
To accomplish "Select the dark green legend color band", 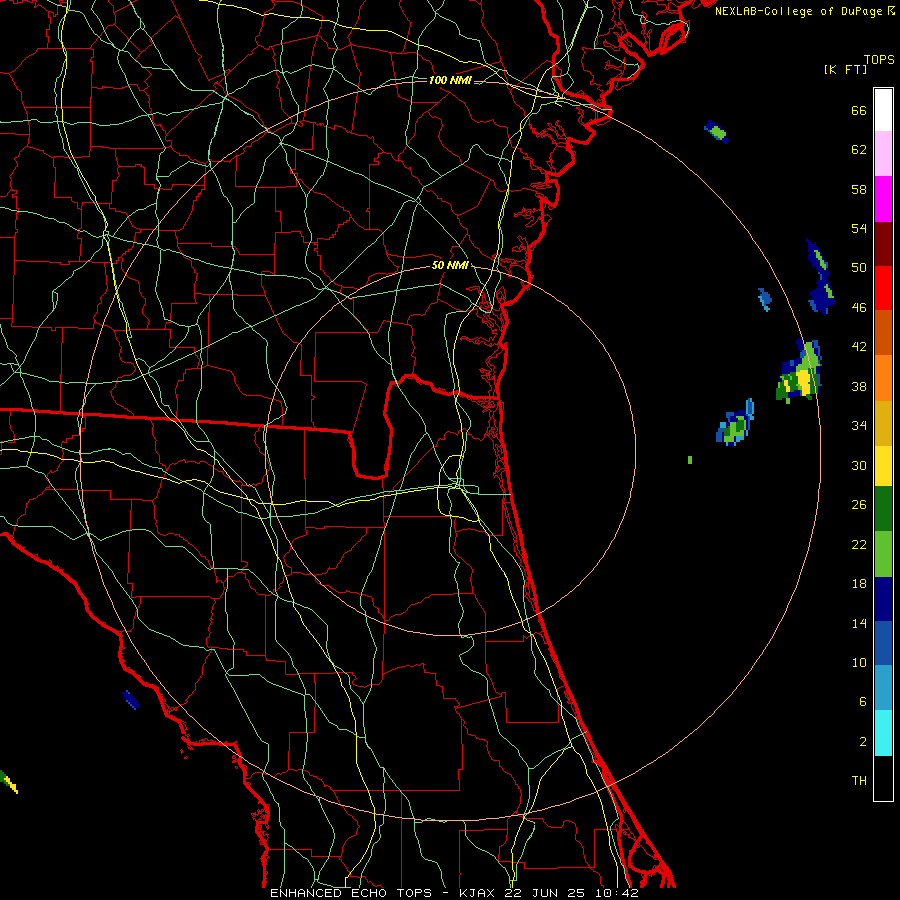I will tap(883, 509).
